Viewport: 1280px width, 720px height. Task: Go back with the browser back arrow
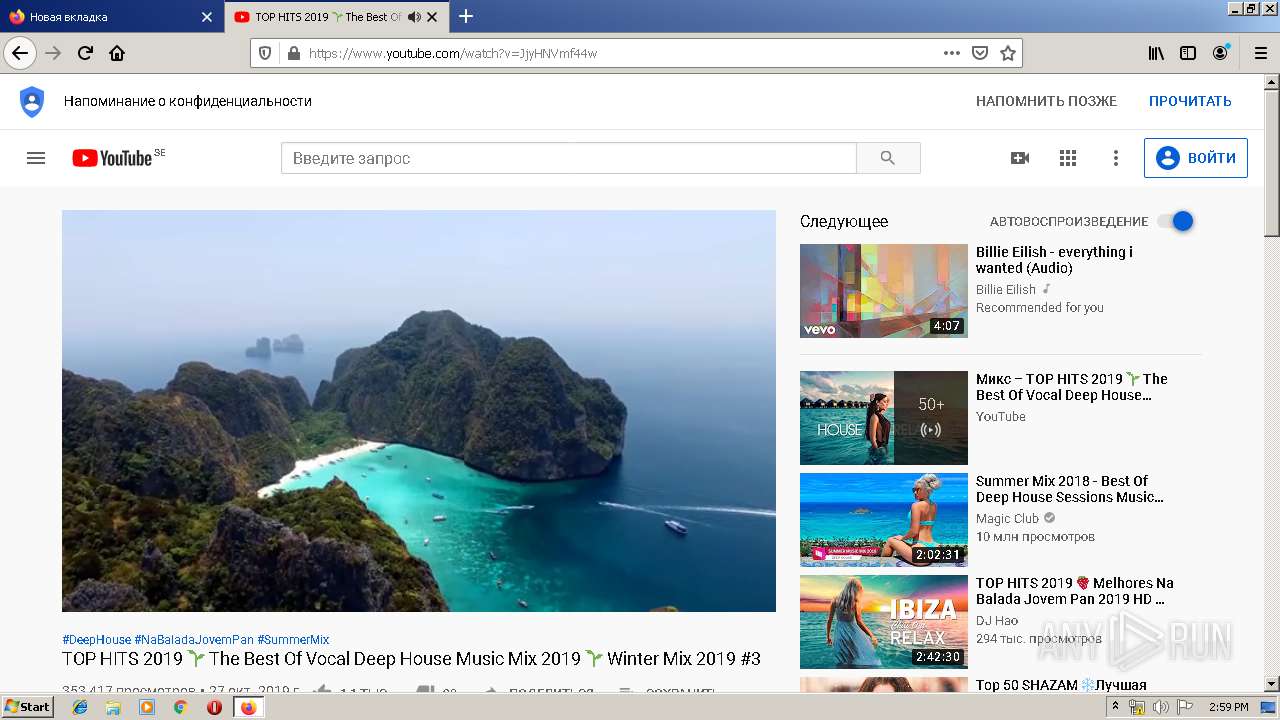click(x=20, y=53)
